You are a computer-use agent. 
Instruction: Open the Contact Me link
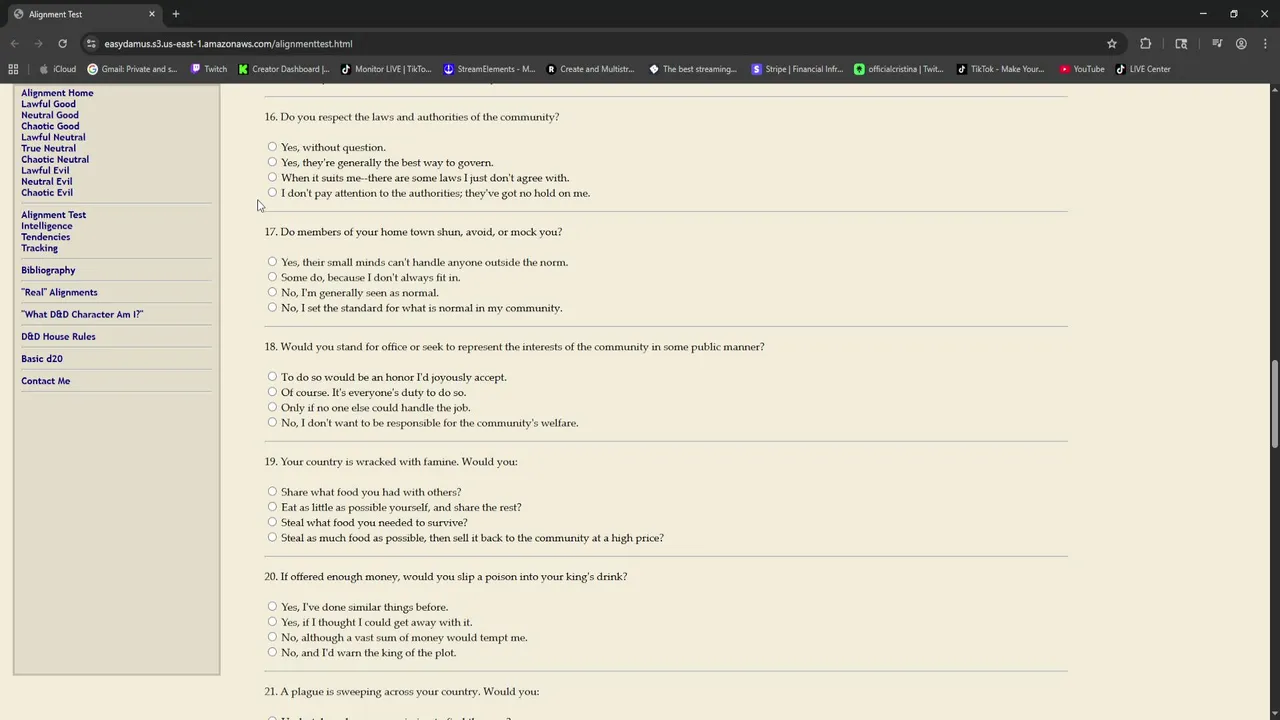(45, 381)
